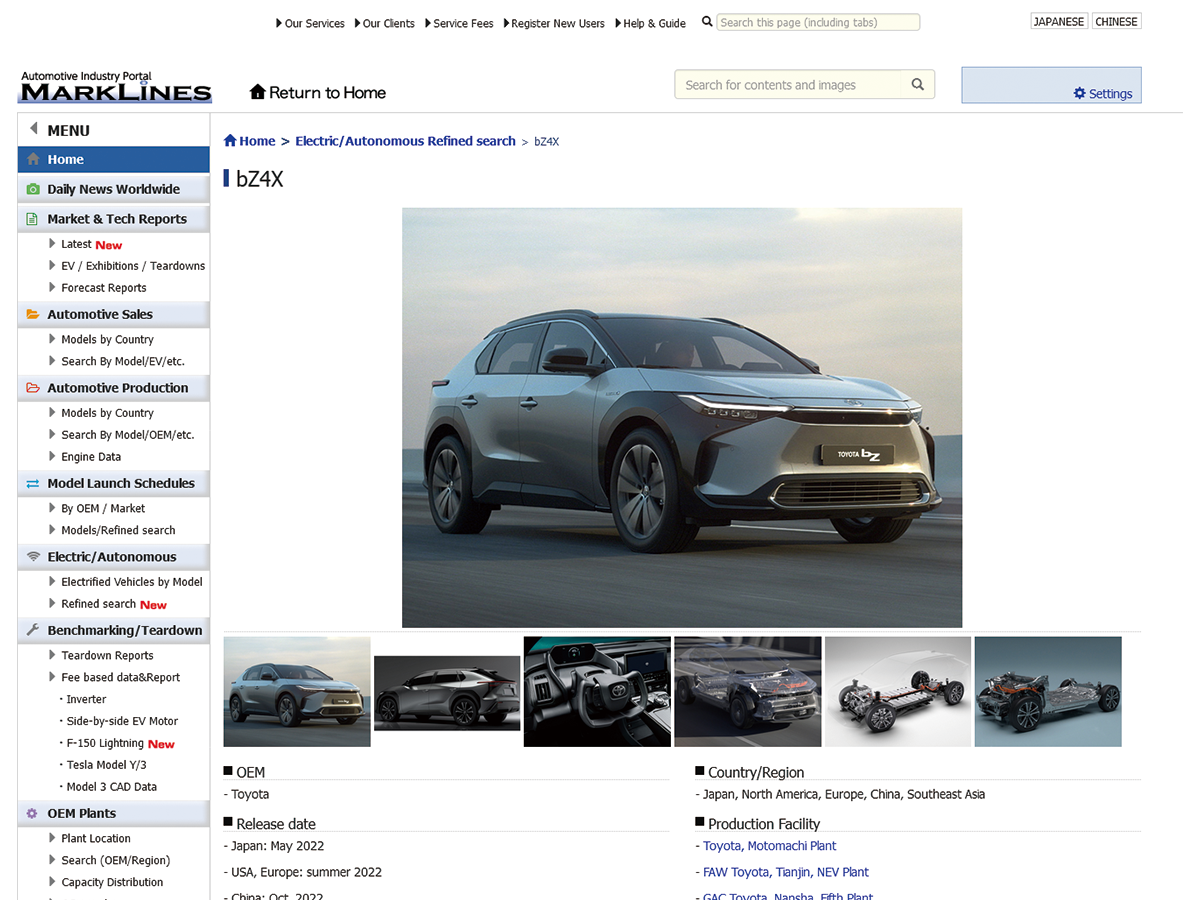Click the Automotive Sales folder icon

(33, 314)
